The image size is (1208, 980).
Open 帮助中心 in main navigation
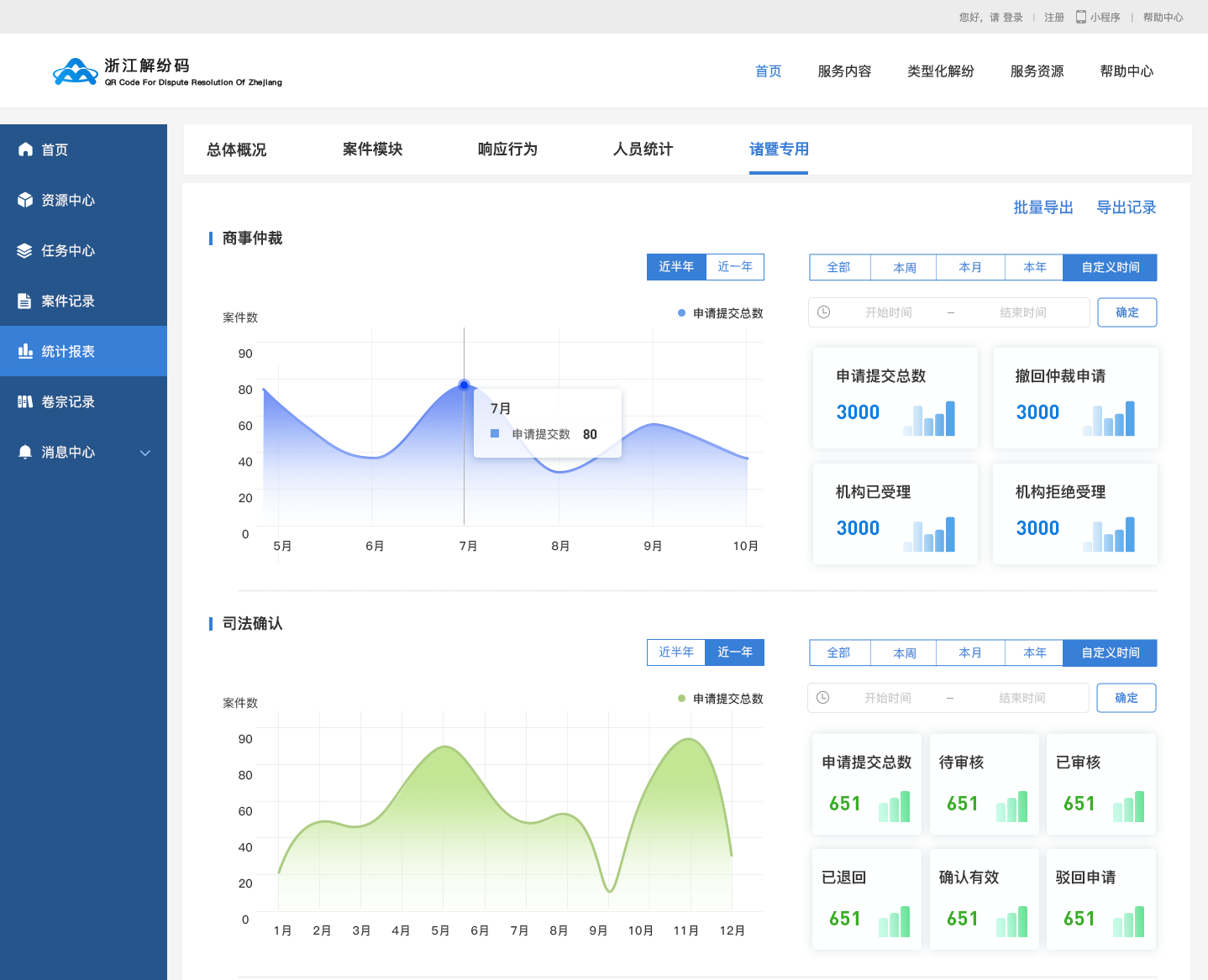[1127, 71]
